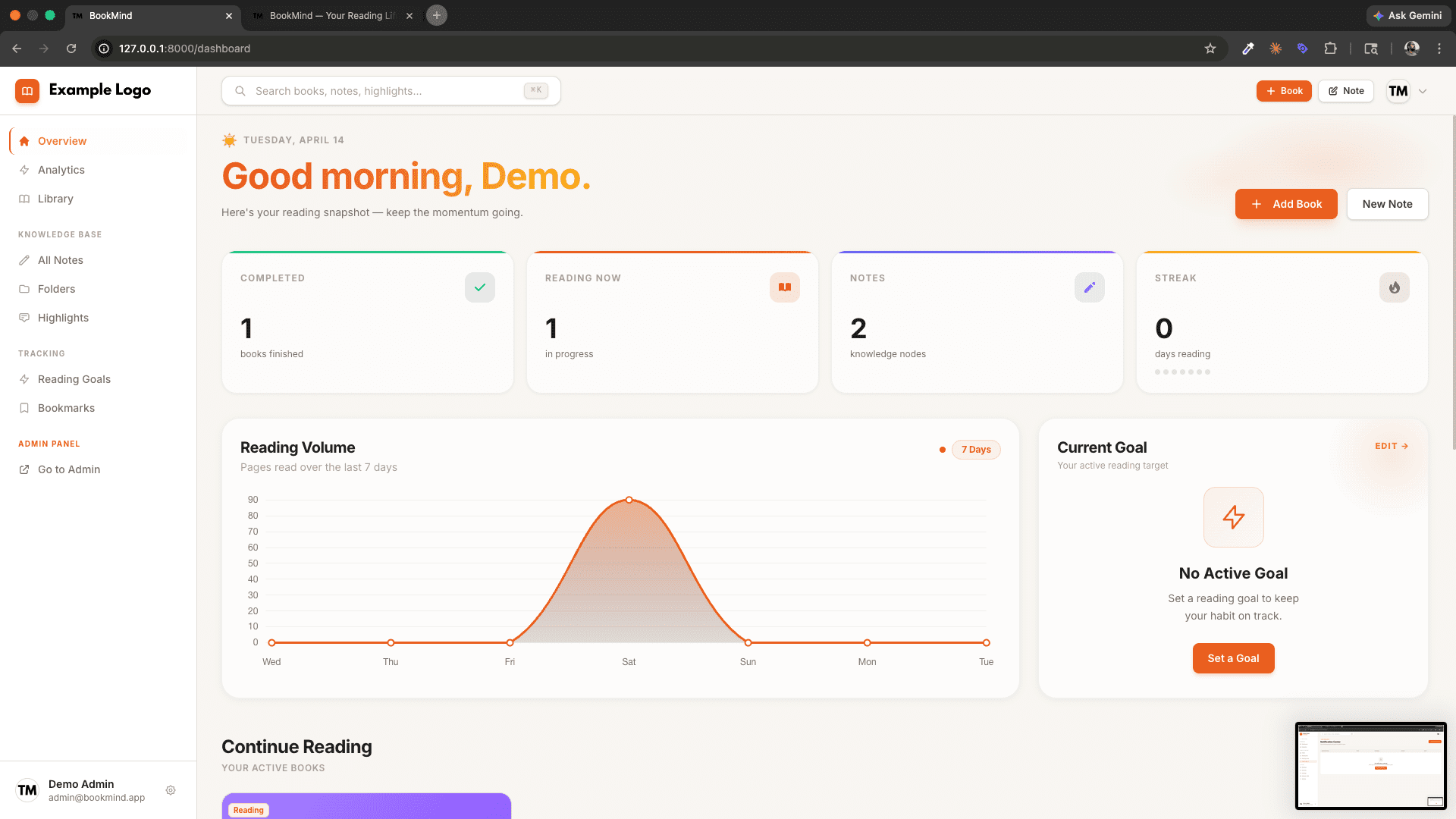Click the orange starburst extension icon

click(1276, 49)
